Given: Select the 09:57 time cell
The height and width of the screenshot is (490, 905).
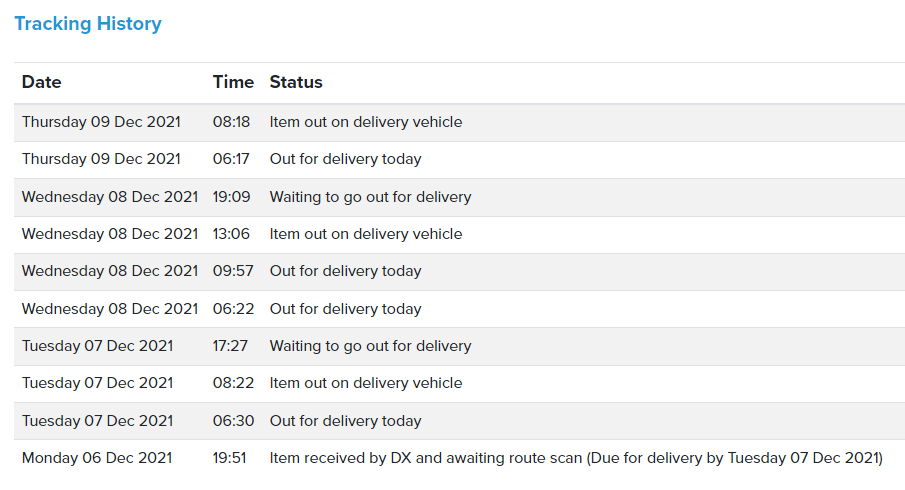Looking at the screenshot, I should pyautogui.click(x=231, y=271).
